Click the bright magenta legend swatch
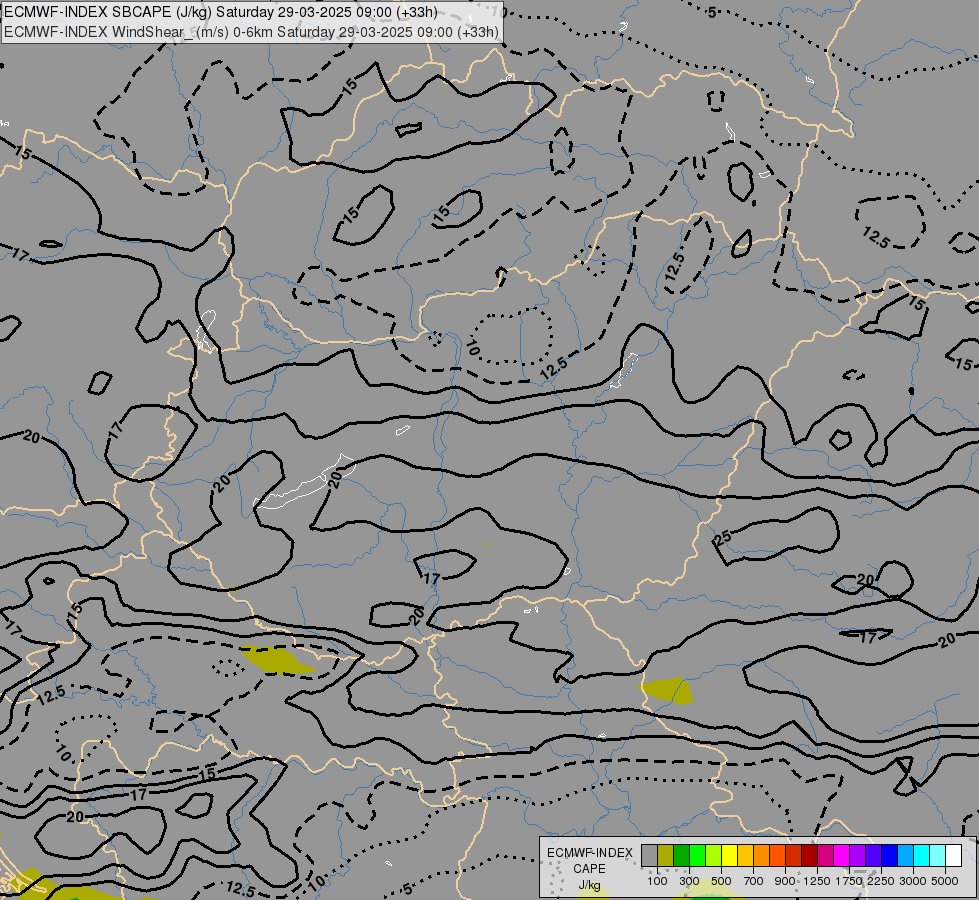 (x=842, y=856)
